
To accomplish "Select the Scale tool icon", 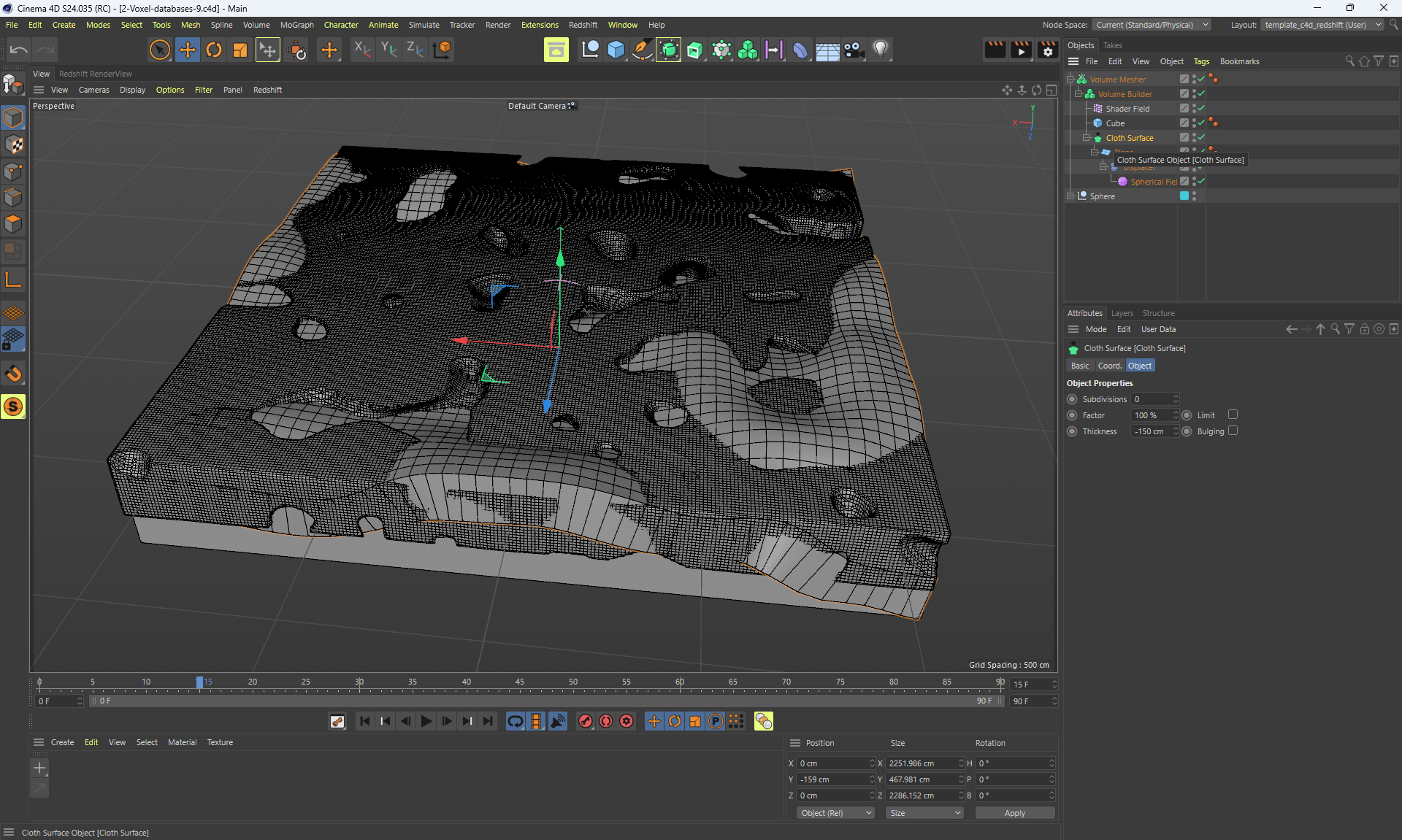I will pos(240,50).
